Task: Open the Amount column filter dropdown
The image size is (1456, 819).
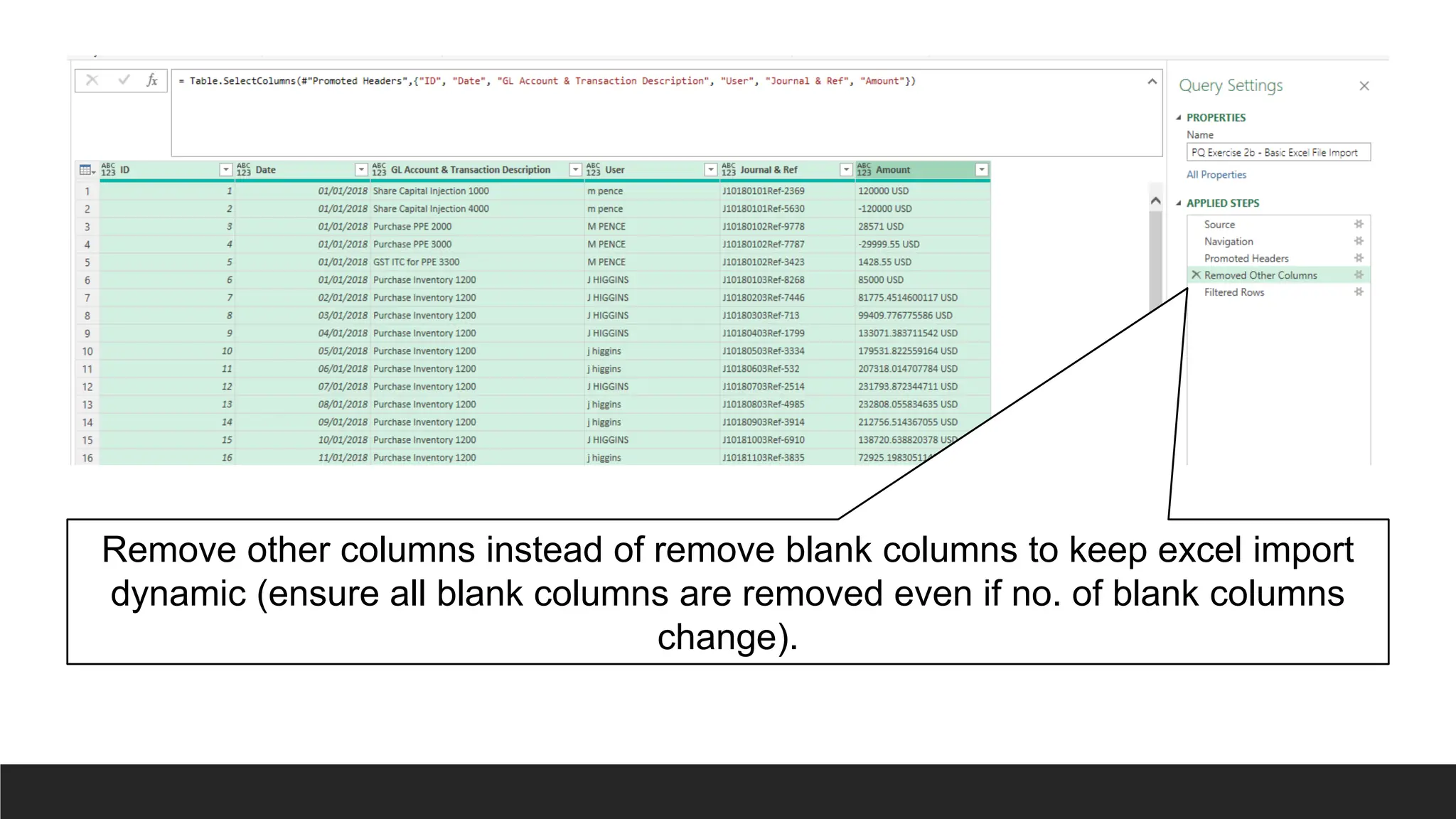Action: coord(982,170)
